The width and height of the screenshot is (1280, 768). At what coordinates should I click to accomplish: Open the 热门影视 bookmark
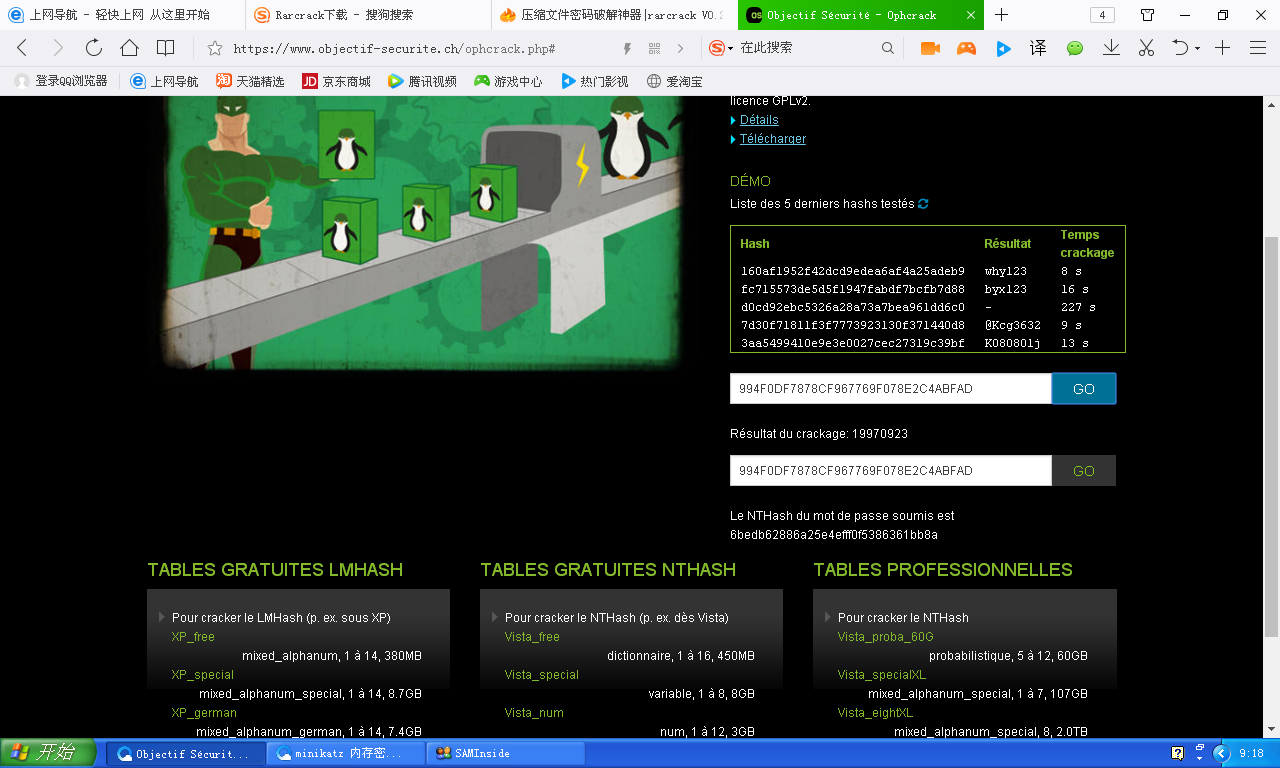pyautogui.click(x=594, y=81)
